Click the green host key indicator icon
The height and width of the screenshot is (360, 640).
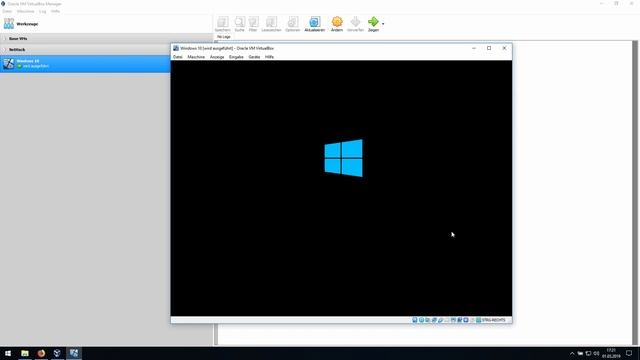point(478,320)
